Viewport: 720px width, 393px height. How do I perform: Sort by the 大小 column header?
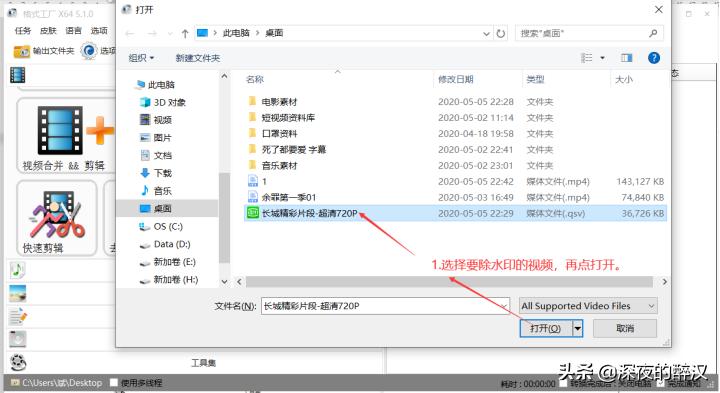624,79
